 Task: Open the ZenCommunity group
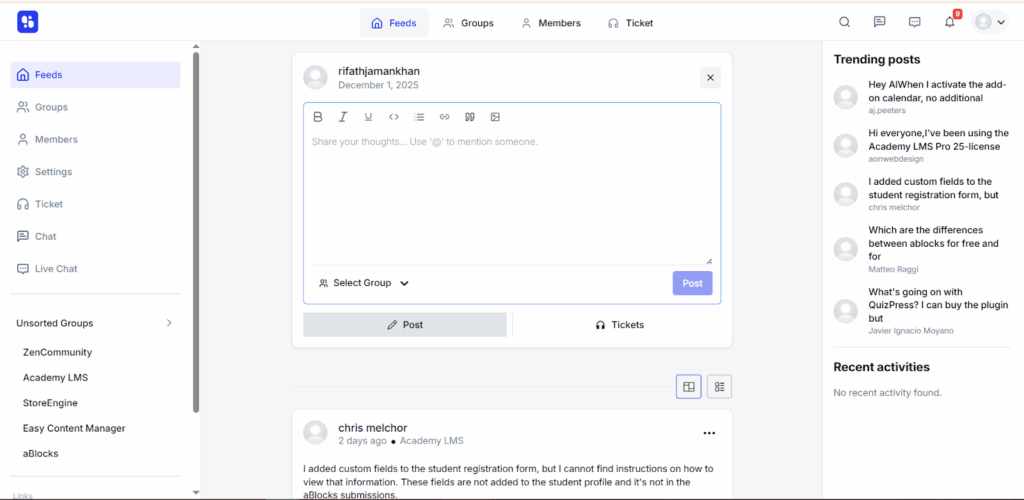tap(57, 352)
